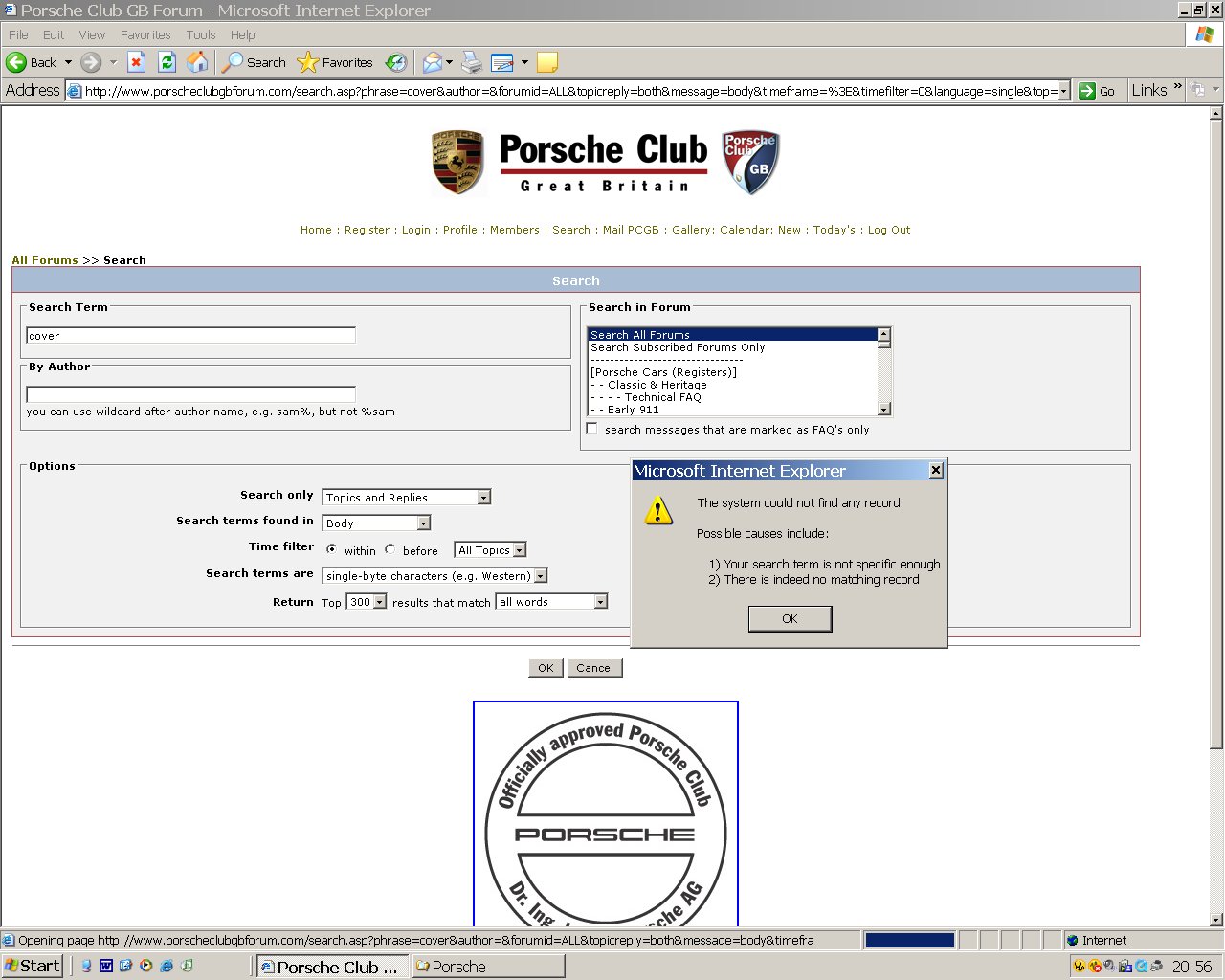1225x980 pixels.
Task: Click the Search Term input field
Action: tap(191, 335)
